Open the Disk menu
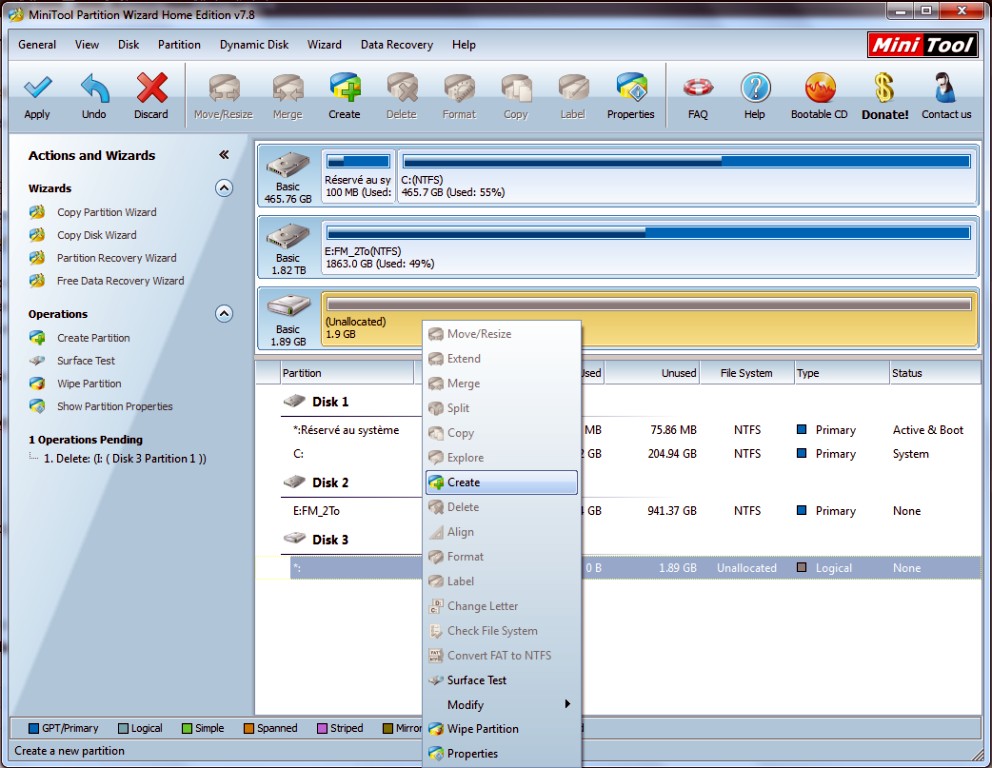992x768 pixels. [x=128, y=44]
